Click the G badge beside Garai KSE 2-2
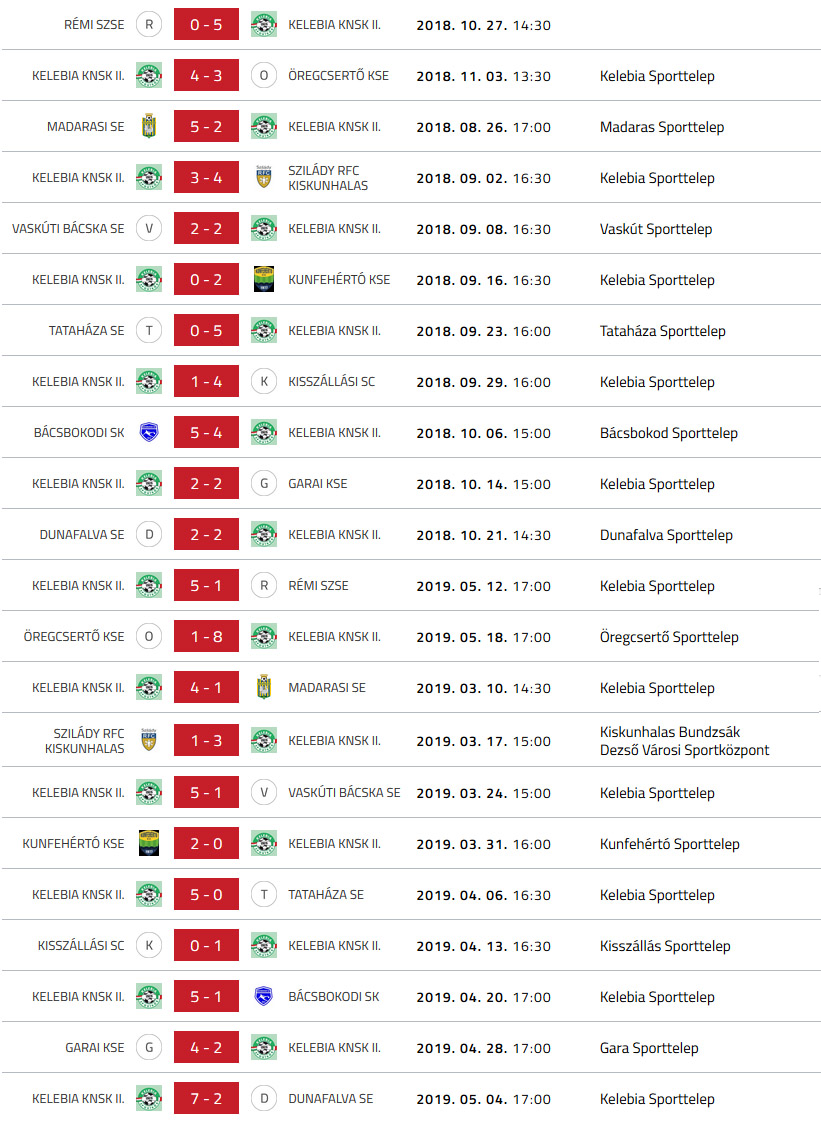 pyautogui.click(x=264, y=483)
